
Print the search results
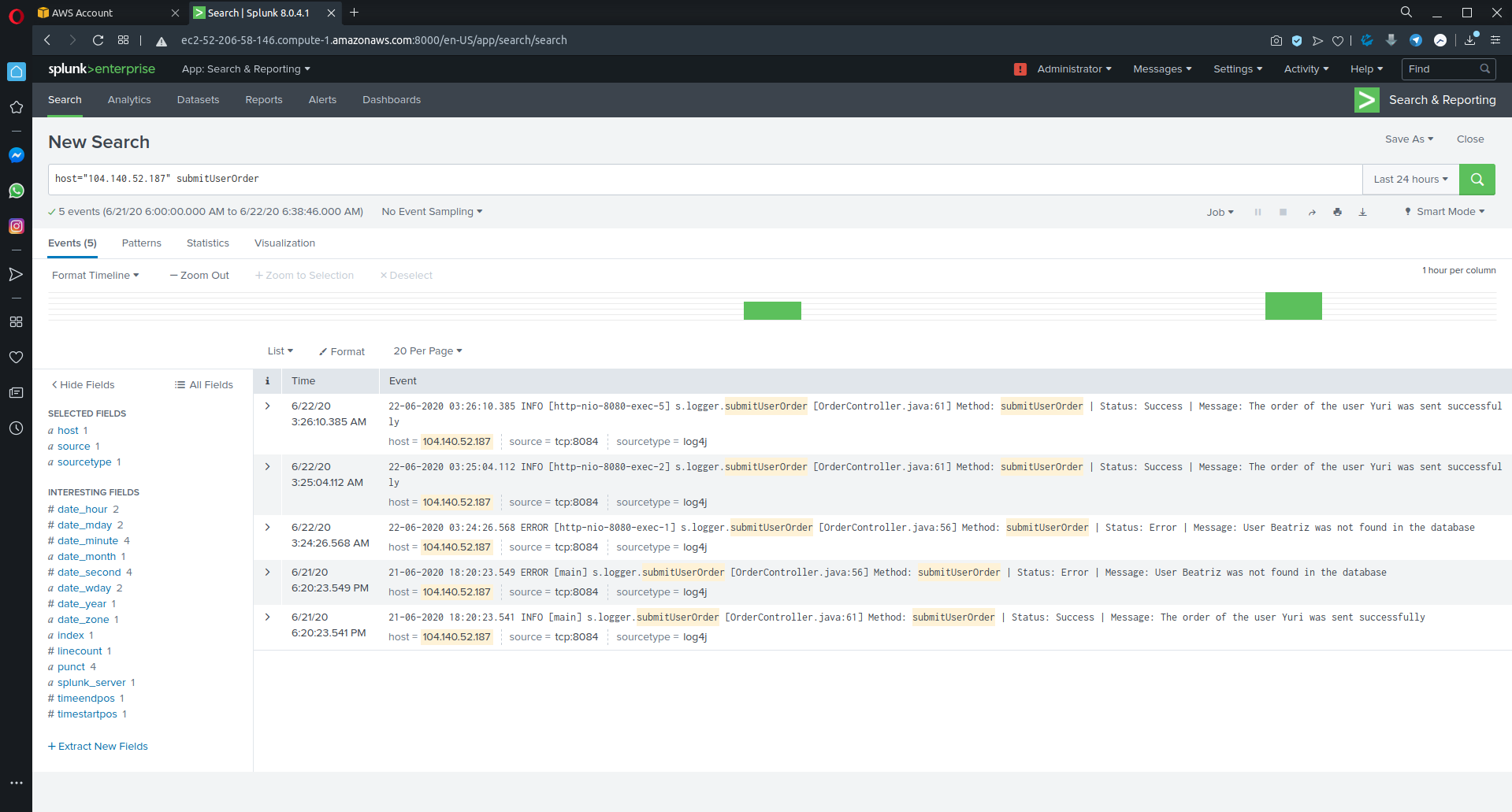click(x=1337, y=212)
